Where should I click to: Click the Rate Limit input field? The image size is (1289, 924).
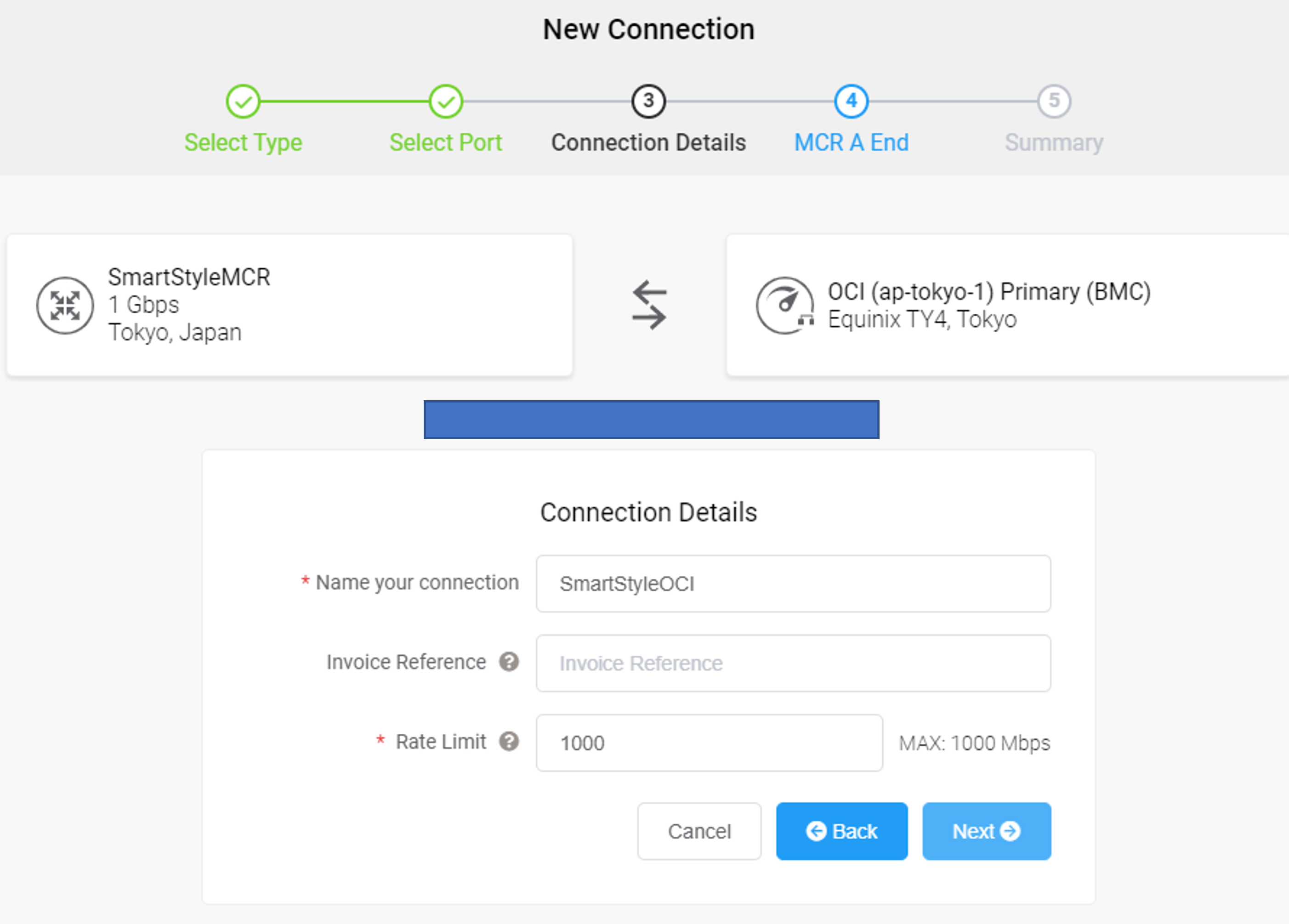click(709, 743)
